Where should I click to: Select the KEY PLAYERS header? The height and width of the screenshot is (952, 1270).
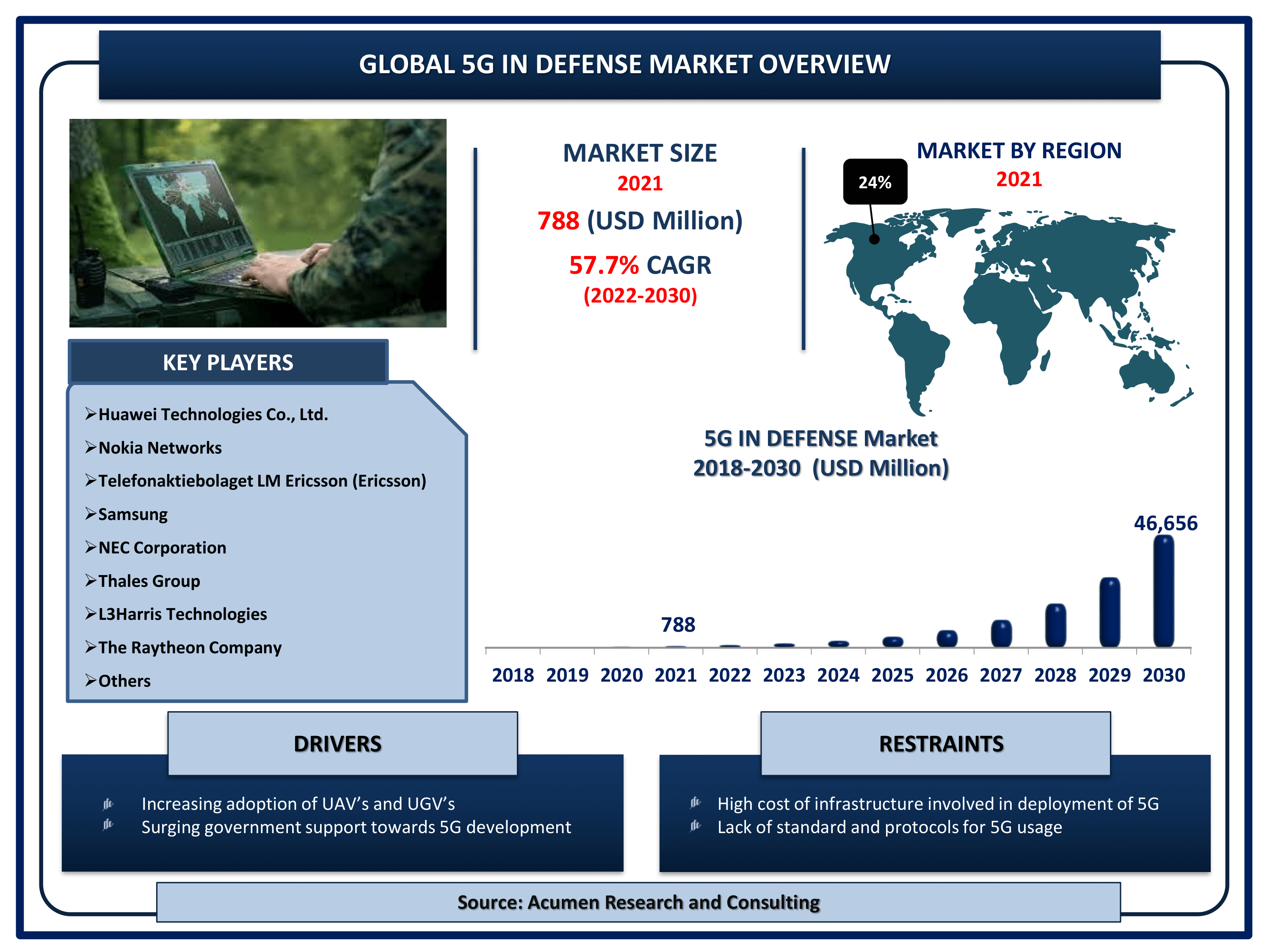coord(228,362)
